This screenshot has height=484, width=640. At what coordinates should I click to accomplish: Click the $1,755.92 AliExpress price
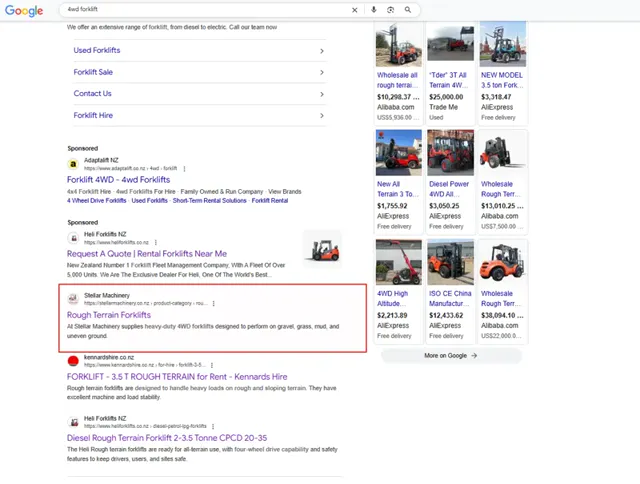(392, 206)
